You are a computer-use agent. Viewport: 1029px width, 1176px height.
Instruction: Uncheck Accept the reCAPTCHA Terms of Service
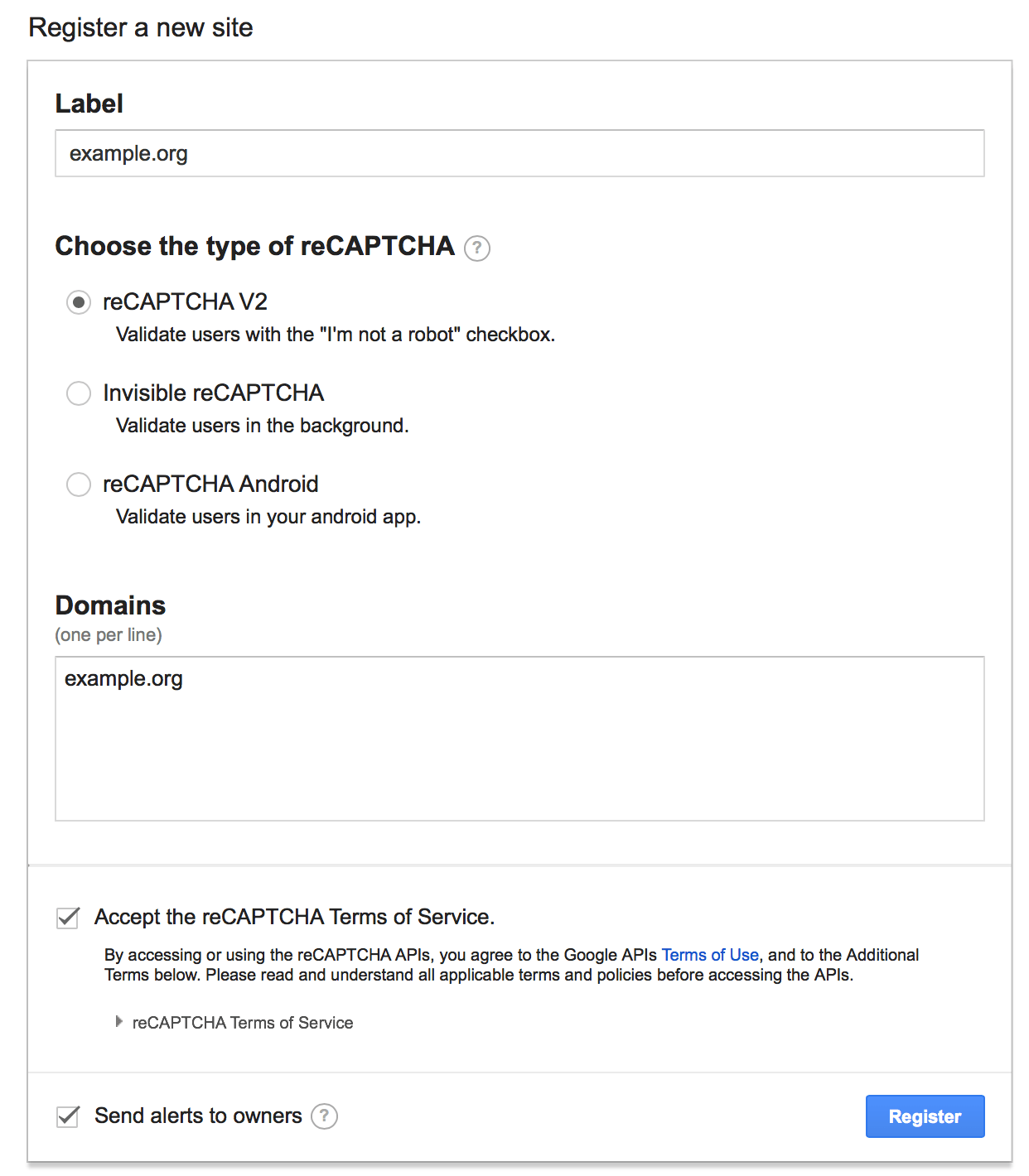click(x=66, y=917)
